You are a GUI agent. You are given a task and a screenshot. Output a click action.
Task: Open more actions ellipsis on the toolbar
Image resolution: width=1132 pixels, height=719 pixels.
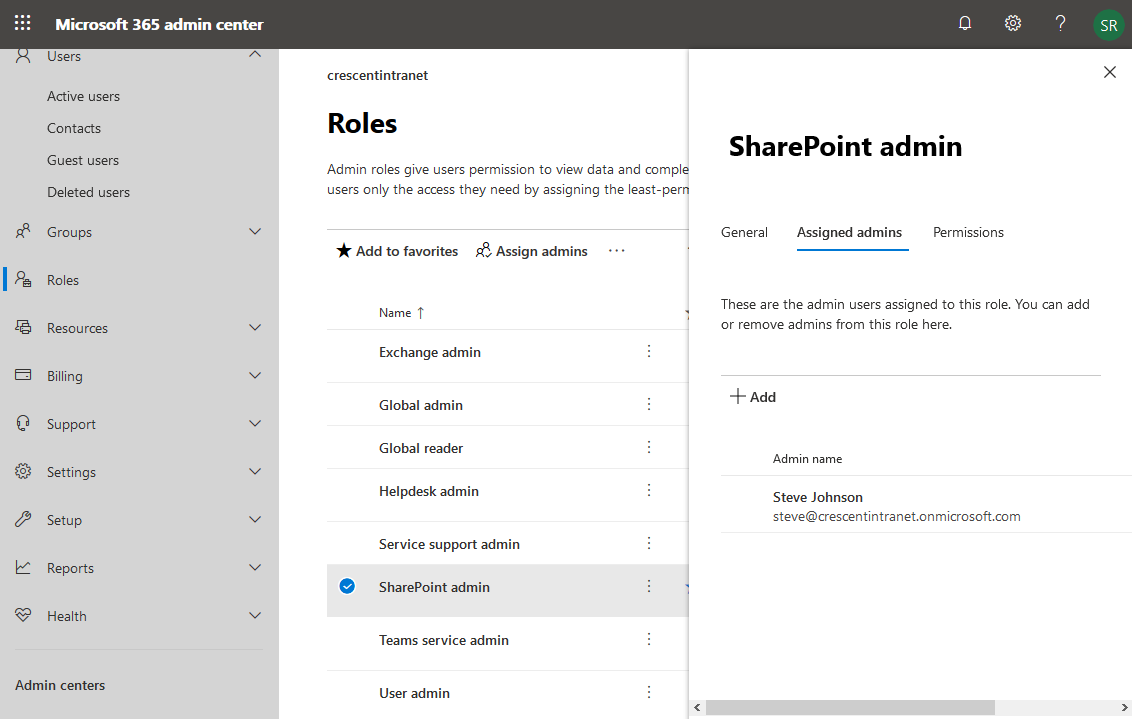[616, 251]
